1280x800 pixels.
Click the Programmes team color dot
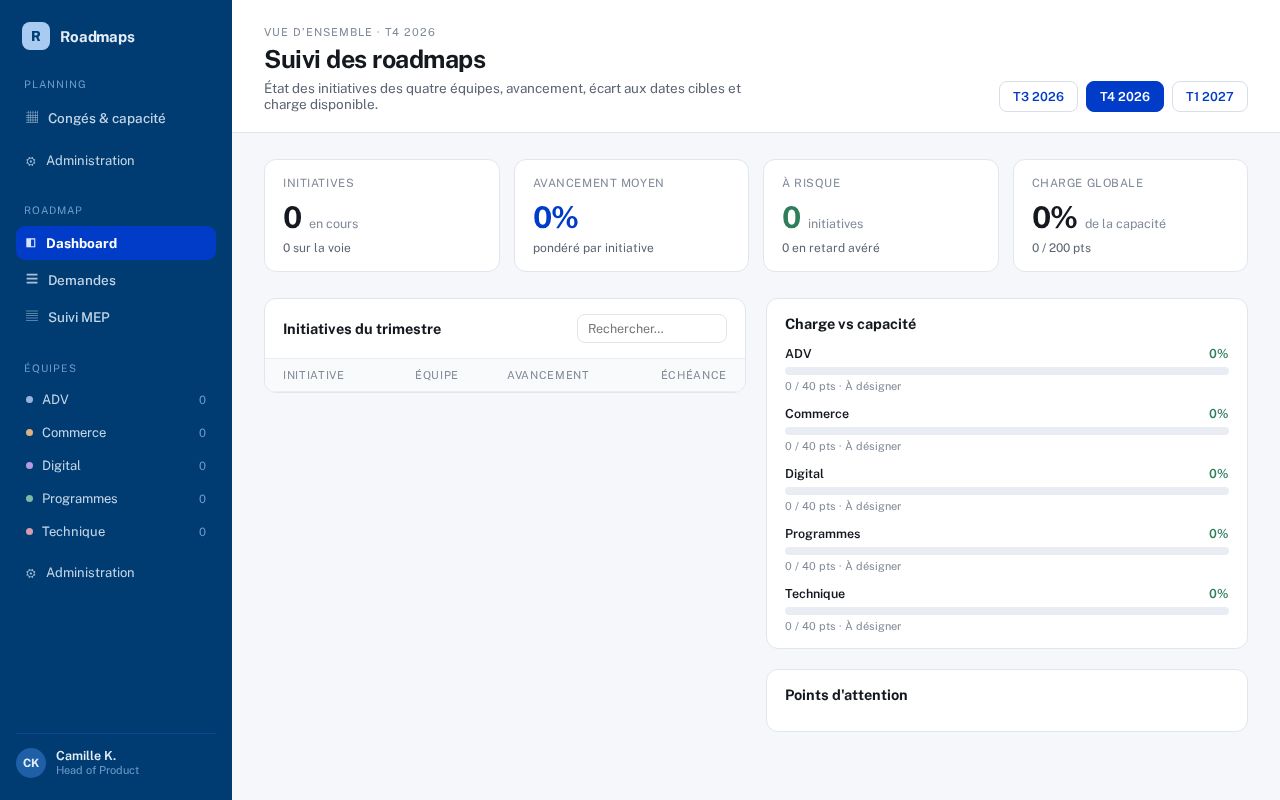pyautogui.click(x=30, y=499)
